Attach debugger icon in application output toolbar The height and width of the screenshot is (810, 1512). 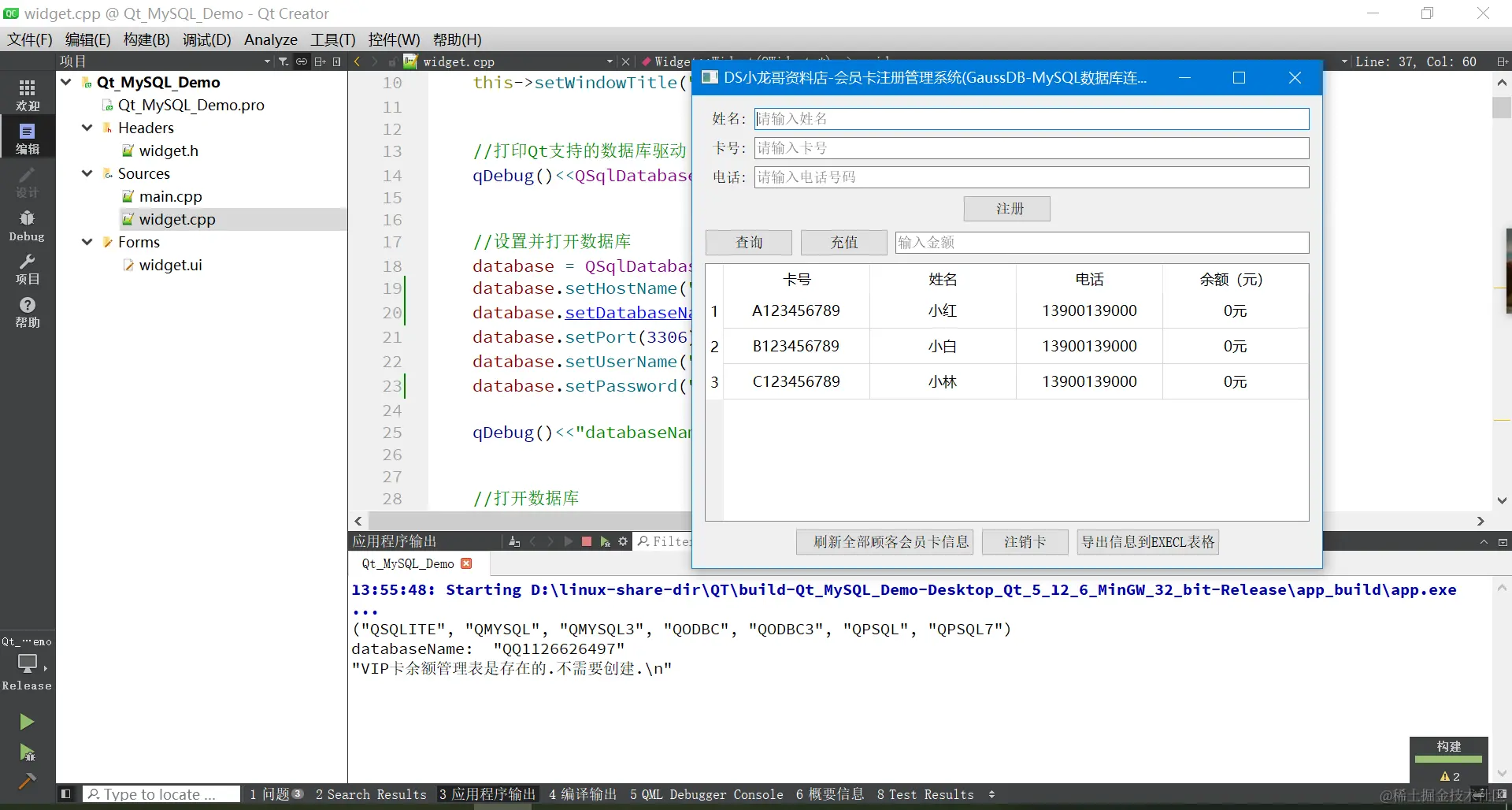click(x=605, y=541)
